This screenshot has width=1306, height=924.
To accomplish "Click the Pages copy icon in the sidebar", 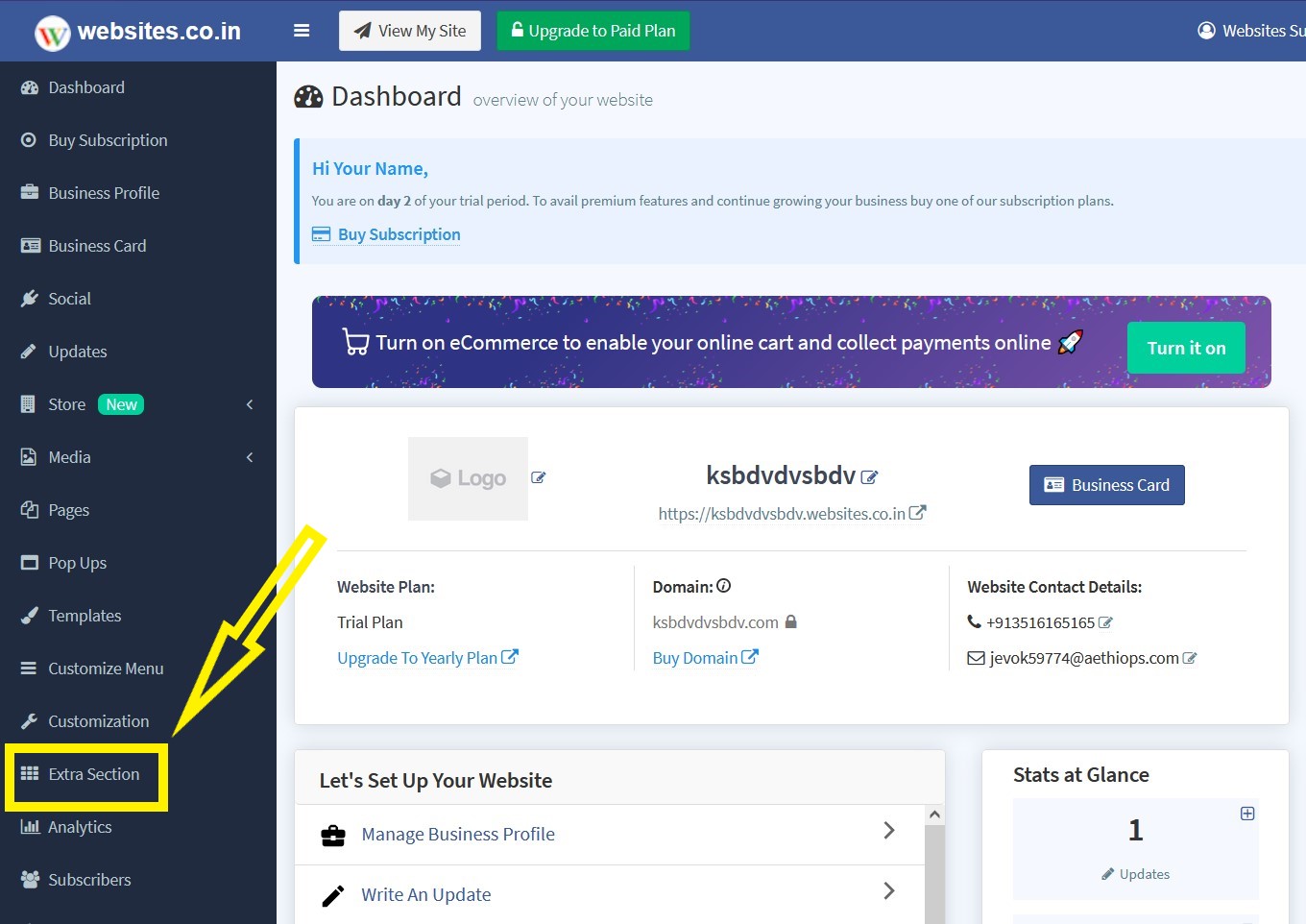I will coord(30,510).
